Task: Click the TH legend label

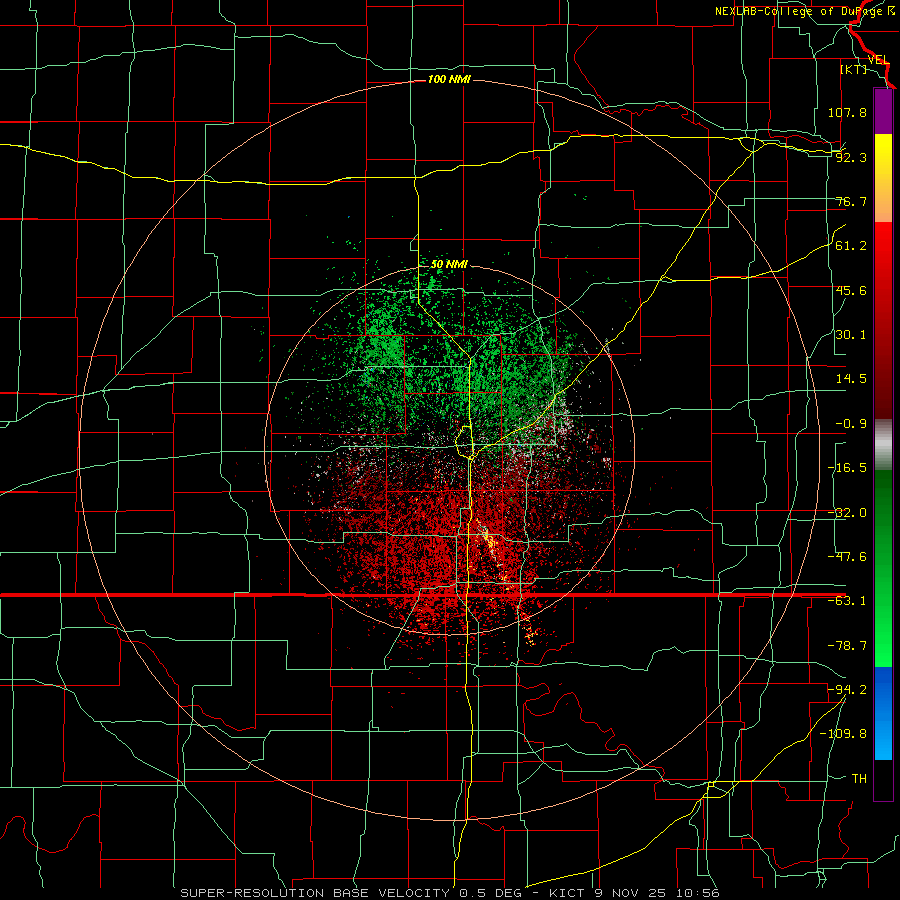Action: (859, 779)
